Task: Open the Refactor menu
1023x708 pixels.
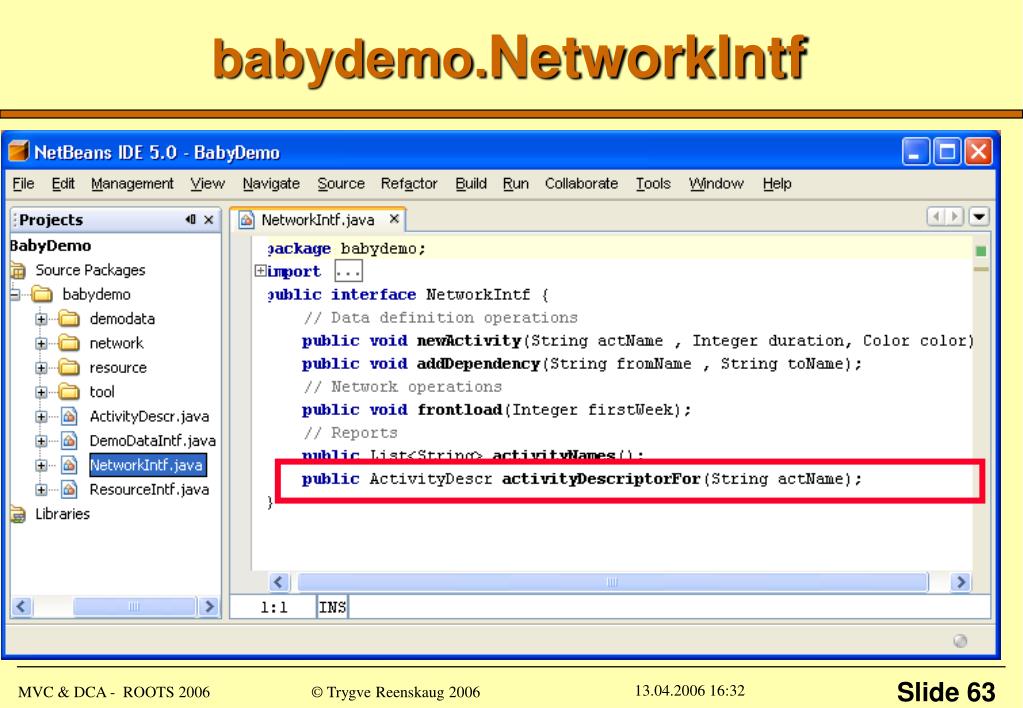Action: (x=409, y=184)
